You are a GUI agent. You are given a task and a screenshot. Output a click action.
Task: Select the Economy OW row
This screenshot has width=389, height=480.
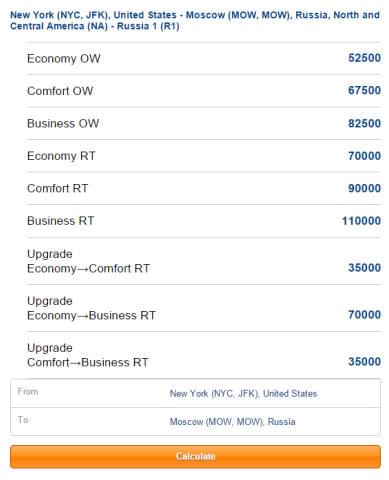click(204, 58)
